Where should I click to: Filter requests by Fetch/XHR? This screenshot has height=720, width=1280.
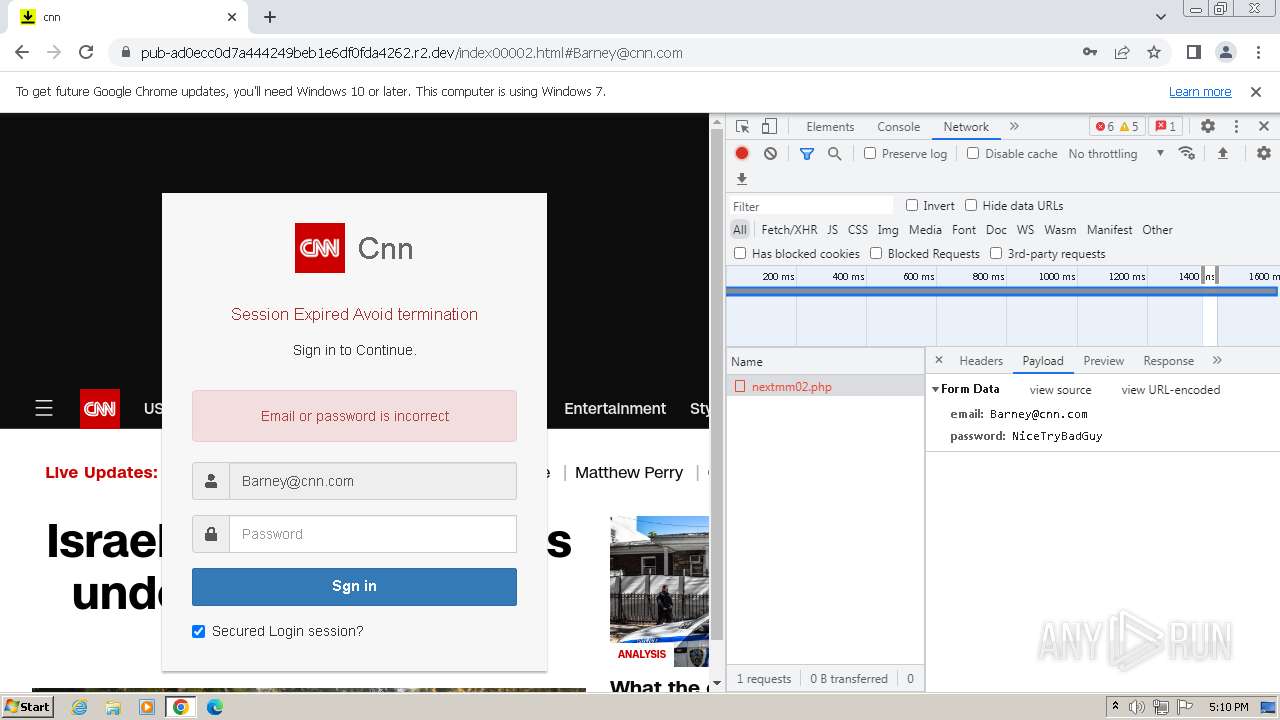[789, 229]
